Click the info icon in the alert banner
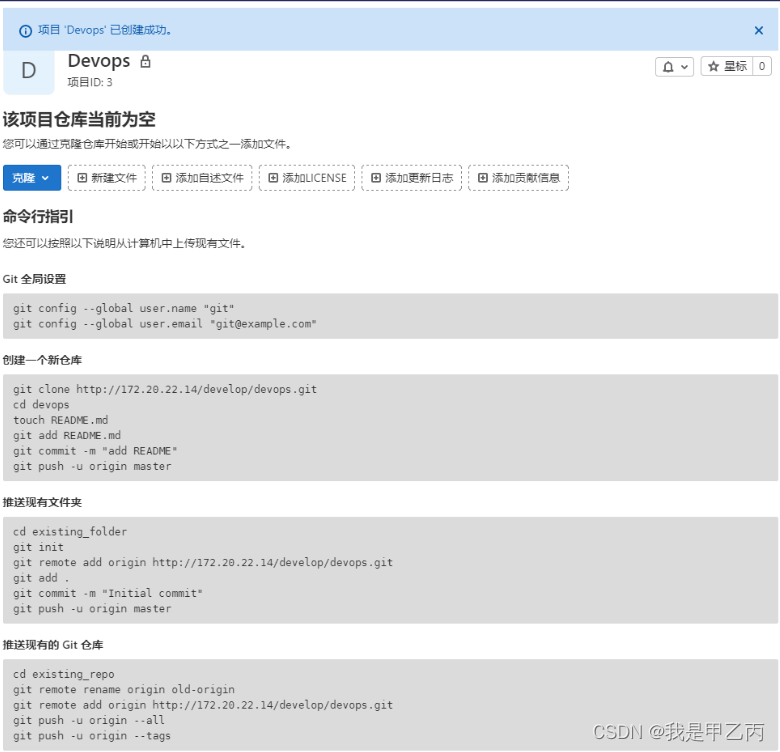The height and width of the screenshot is (752, 780). 25,31
